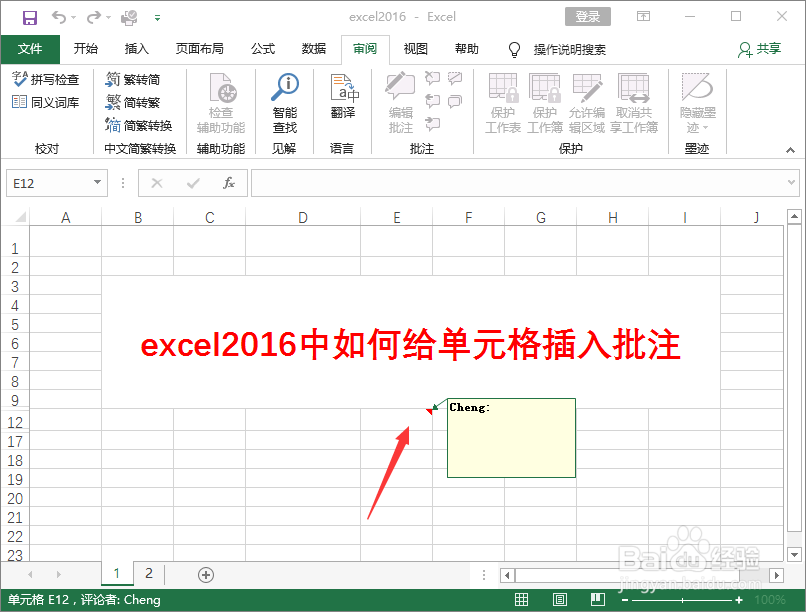Select row 12 header

[x=15, y=422]
